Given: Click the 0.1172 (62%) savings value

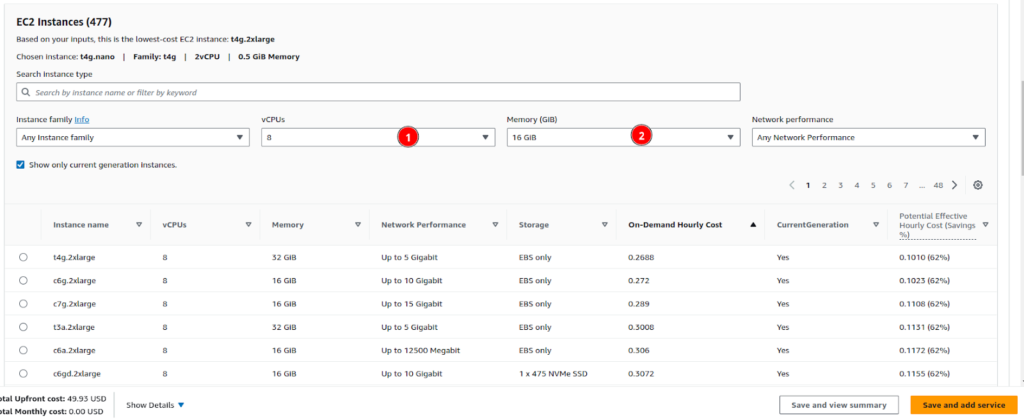Looking at the screenshot, I should point(924,350).
